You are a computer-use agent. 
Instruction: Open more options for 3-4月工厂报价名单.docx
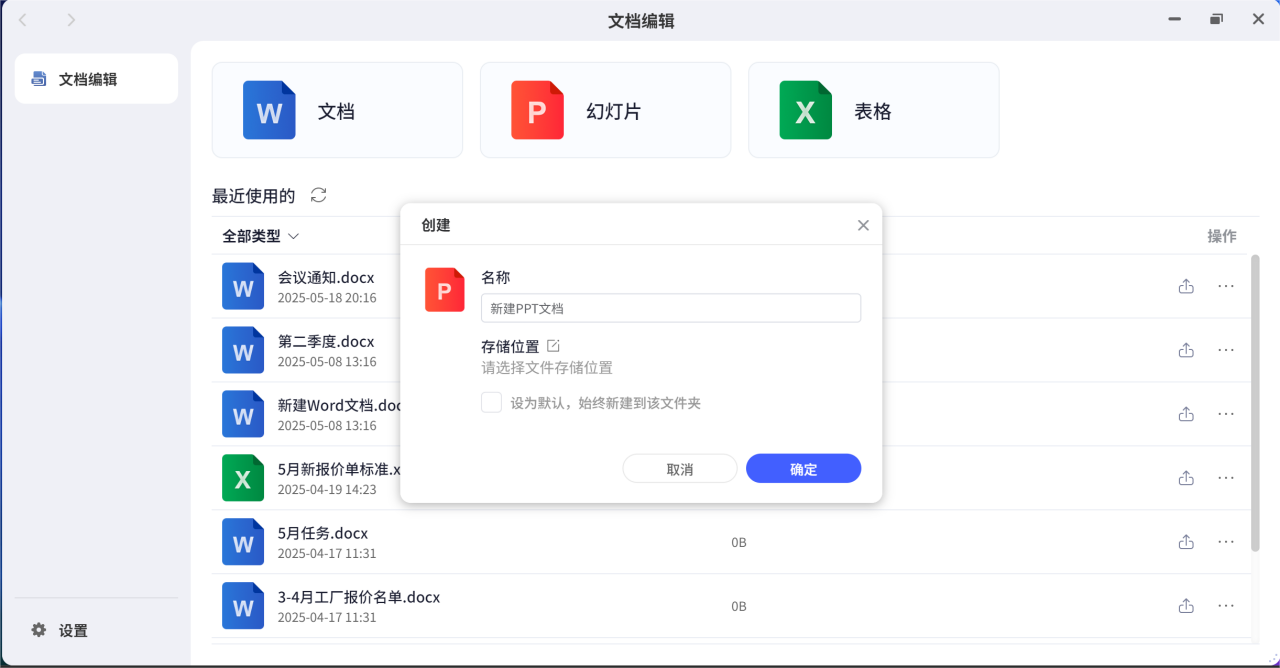(x=1226, y=606)
